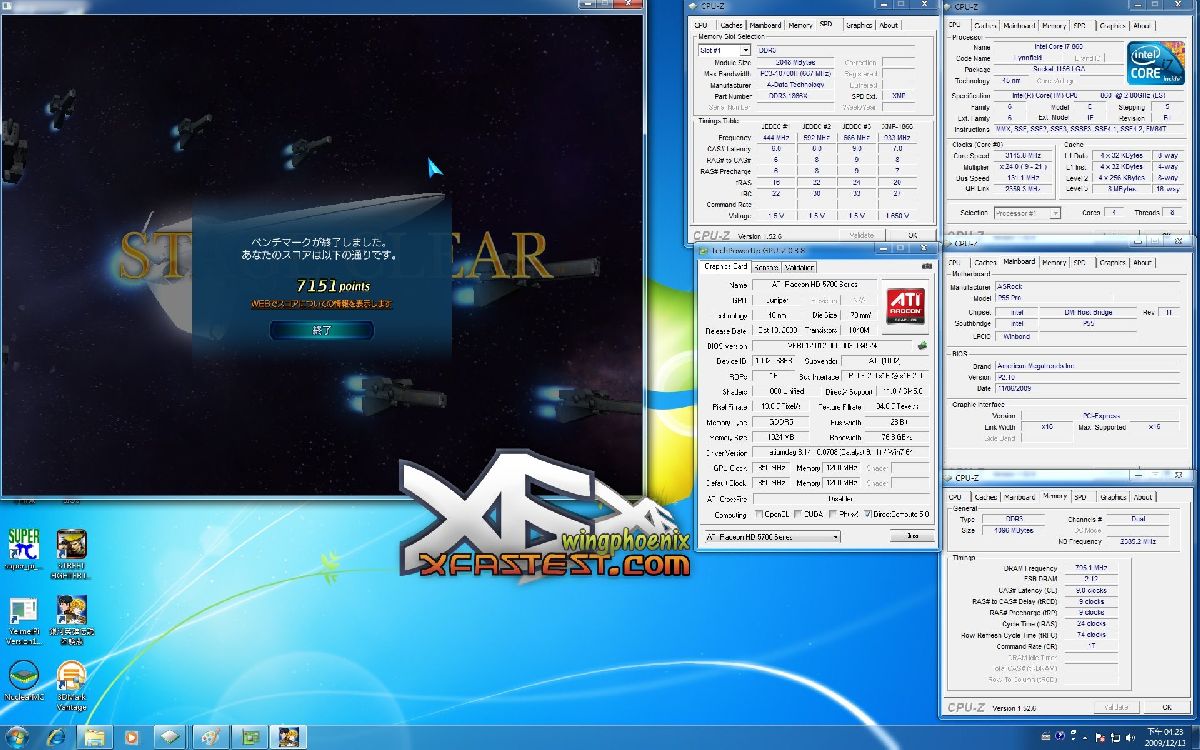1200x750 pixels.
Task: Open the 3DMark Vantage desktop icon
Action: [71, 685]
